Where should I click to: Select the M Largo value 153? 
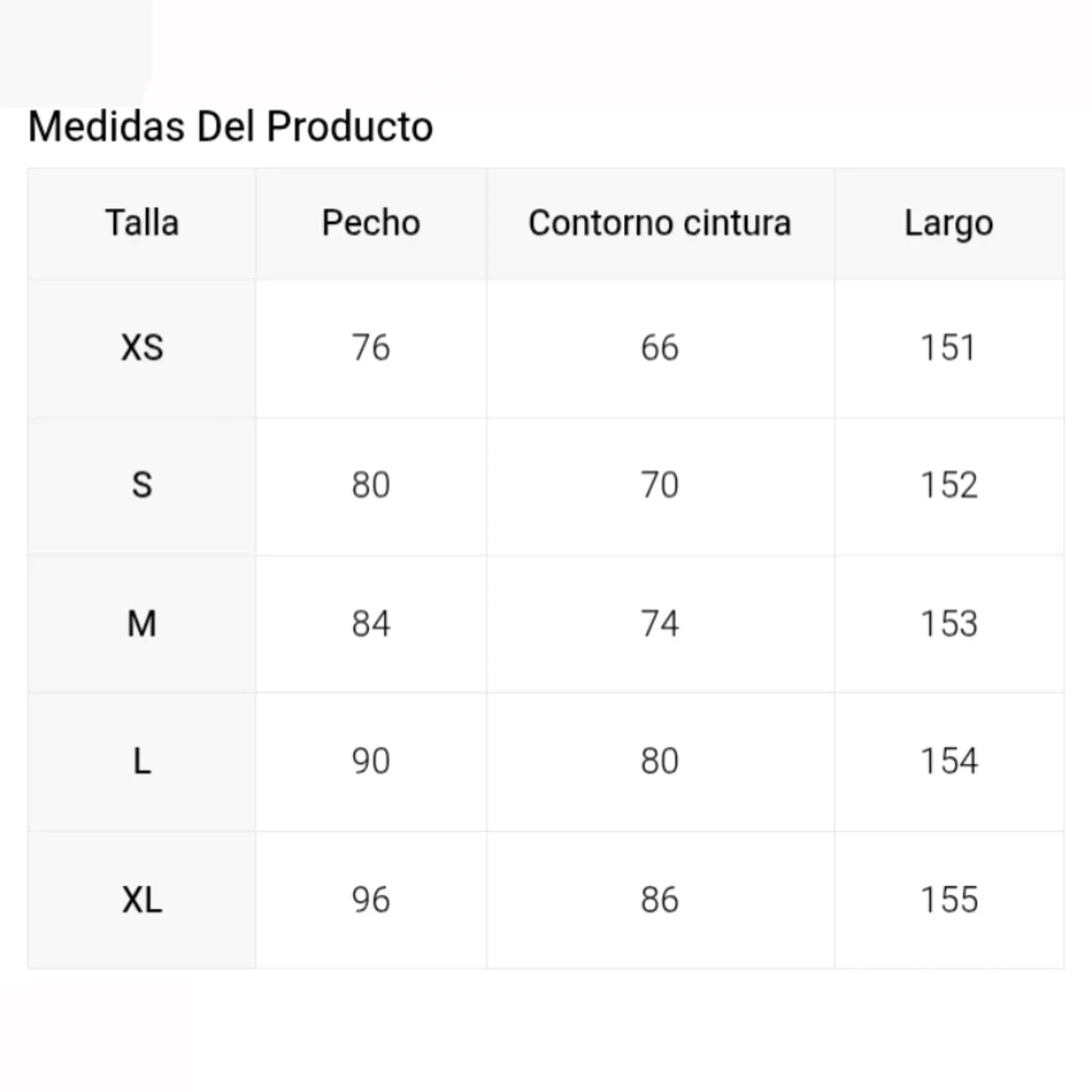(949, 623)
